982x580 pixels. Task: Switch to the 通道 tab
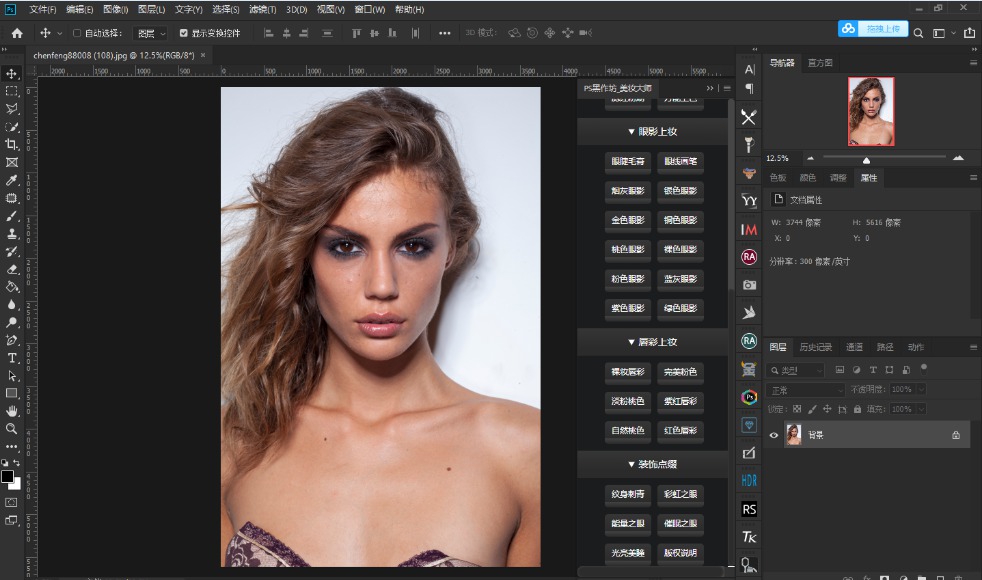[854, 347]
